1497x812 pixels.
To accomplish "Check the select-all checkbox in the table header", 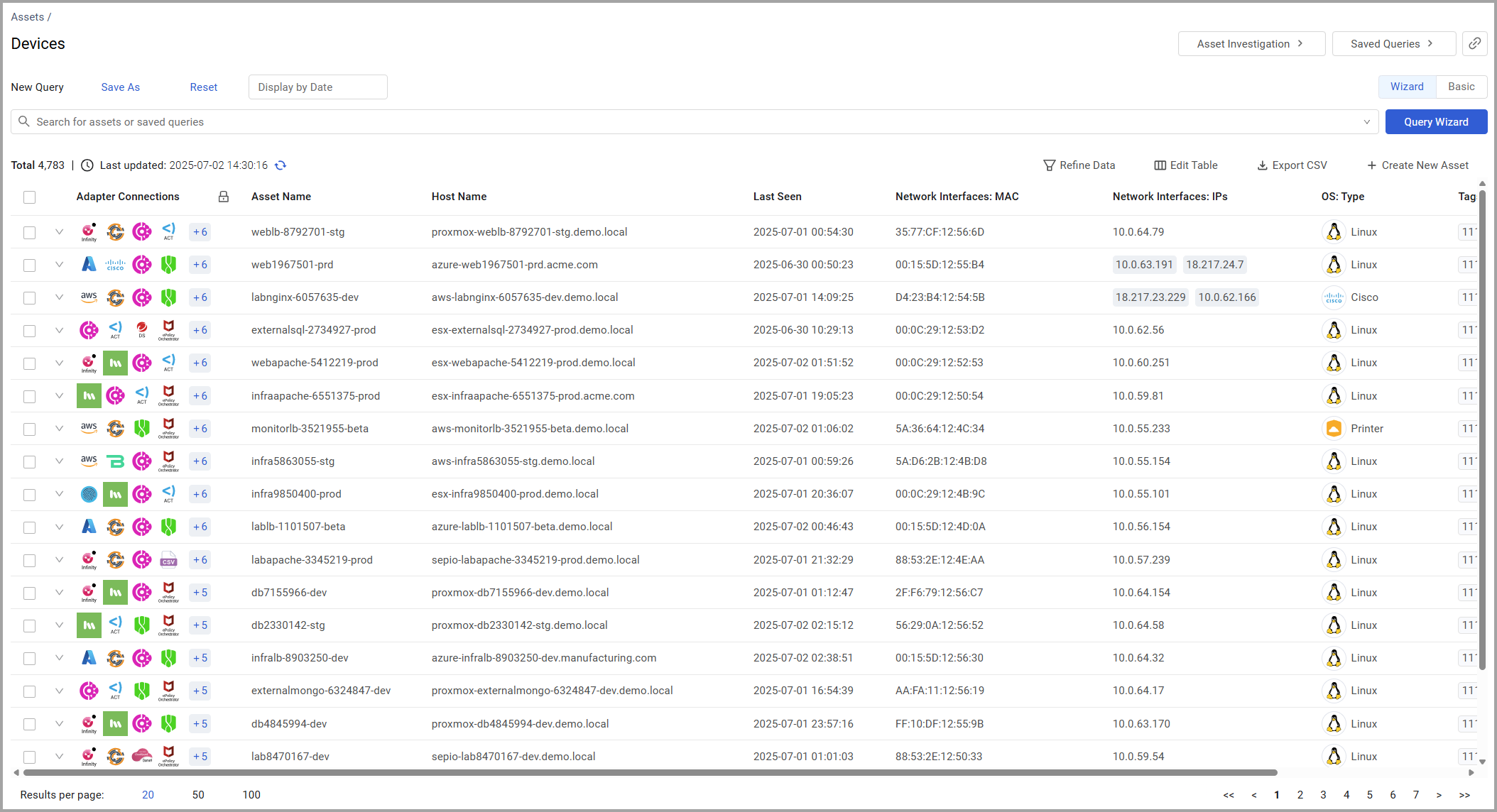I will (x=29, y=197).
